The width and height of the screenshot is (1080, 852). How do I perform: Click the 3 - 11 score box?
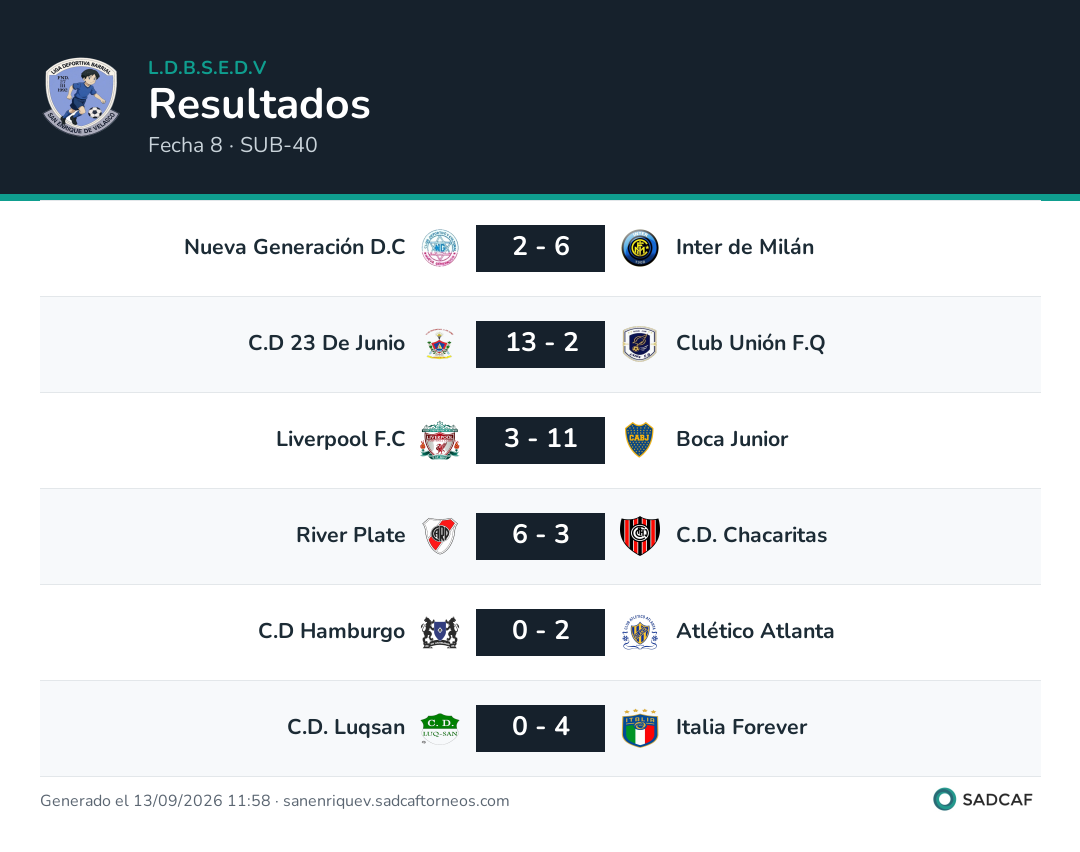(540, 440)
